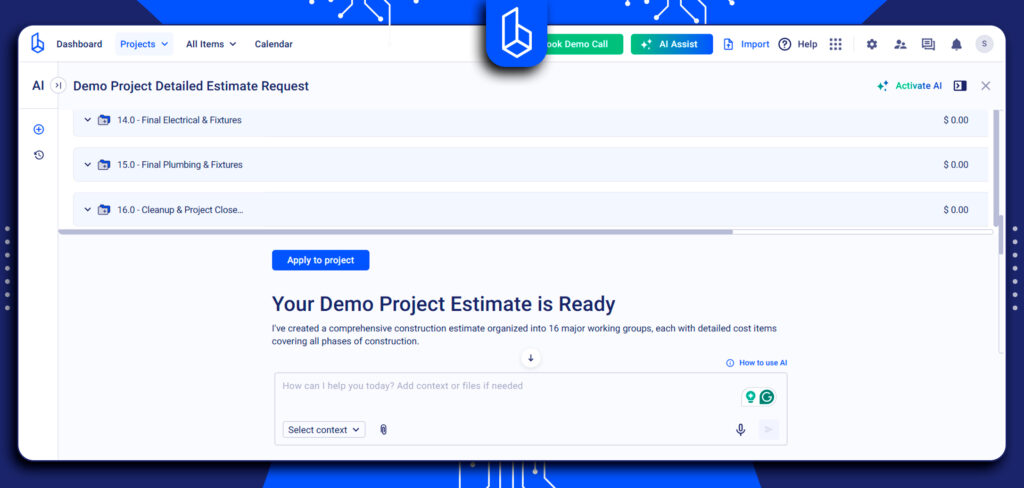Screen dimensions: 1024x488
Task: Open the notifications bell
Action: point(956,44)
